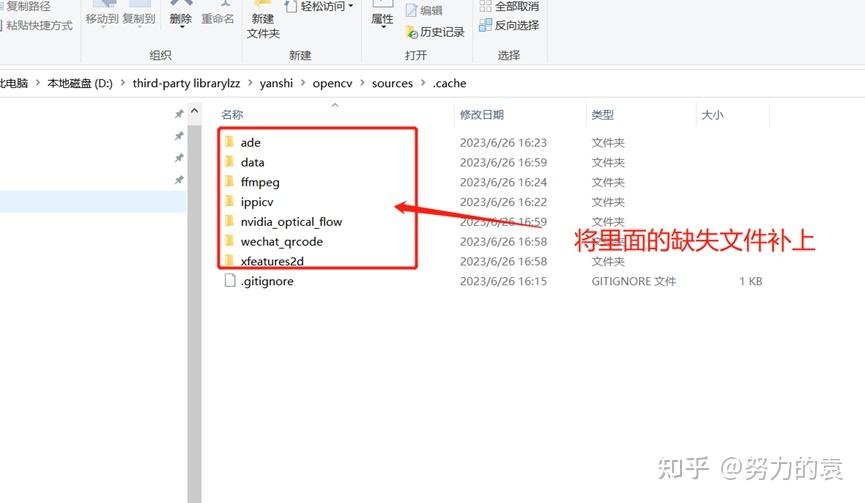The image size is (865, 503).
Task: Click .cache in the address breadcrumb
Action: point(450,83)
